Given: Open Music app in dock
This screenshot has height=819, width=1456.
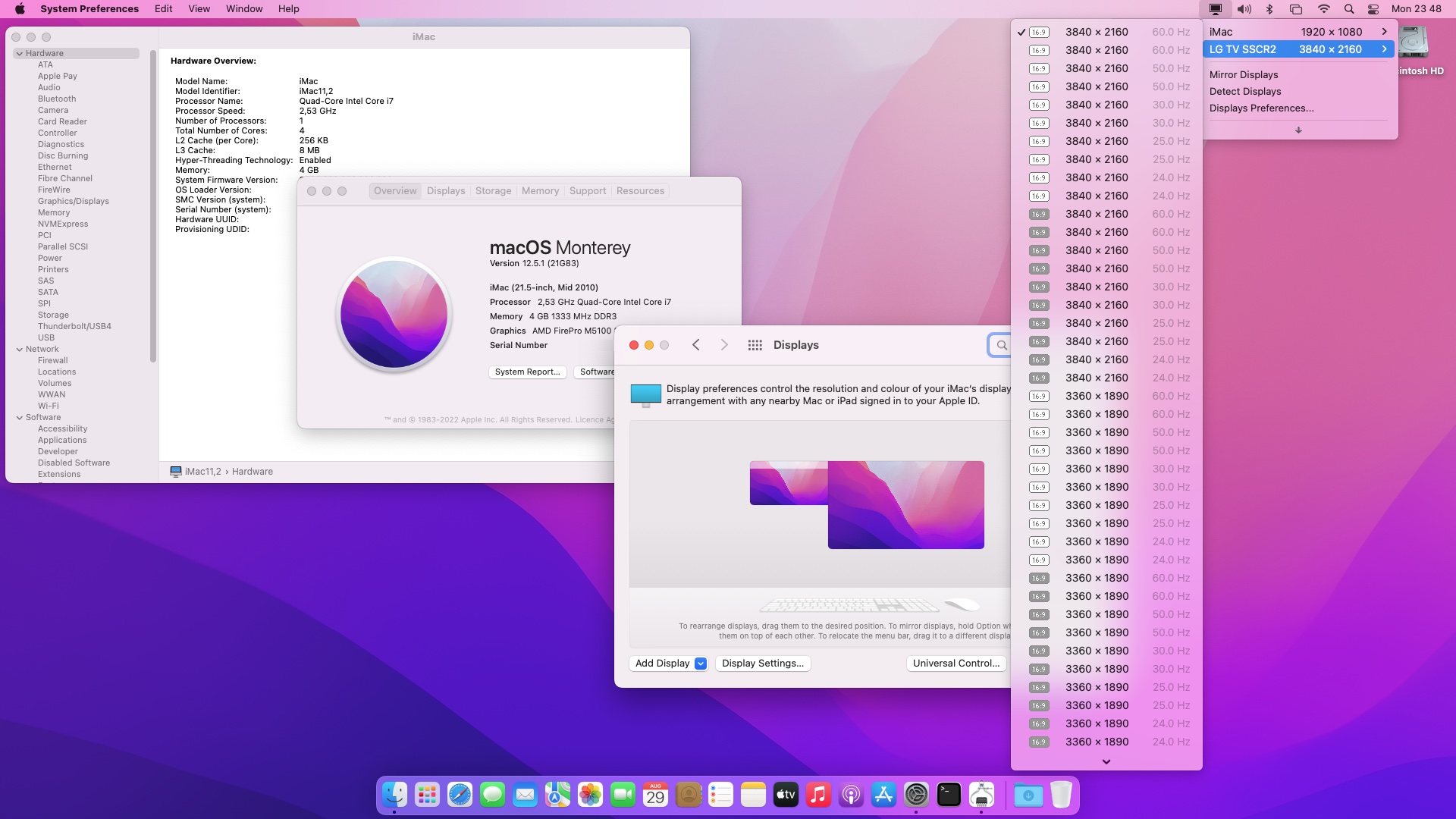Looking at the screenshot, I should pyautogui.click(x=818, y=795).
